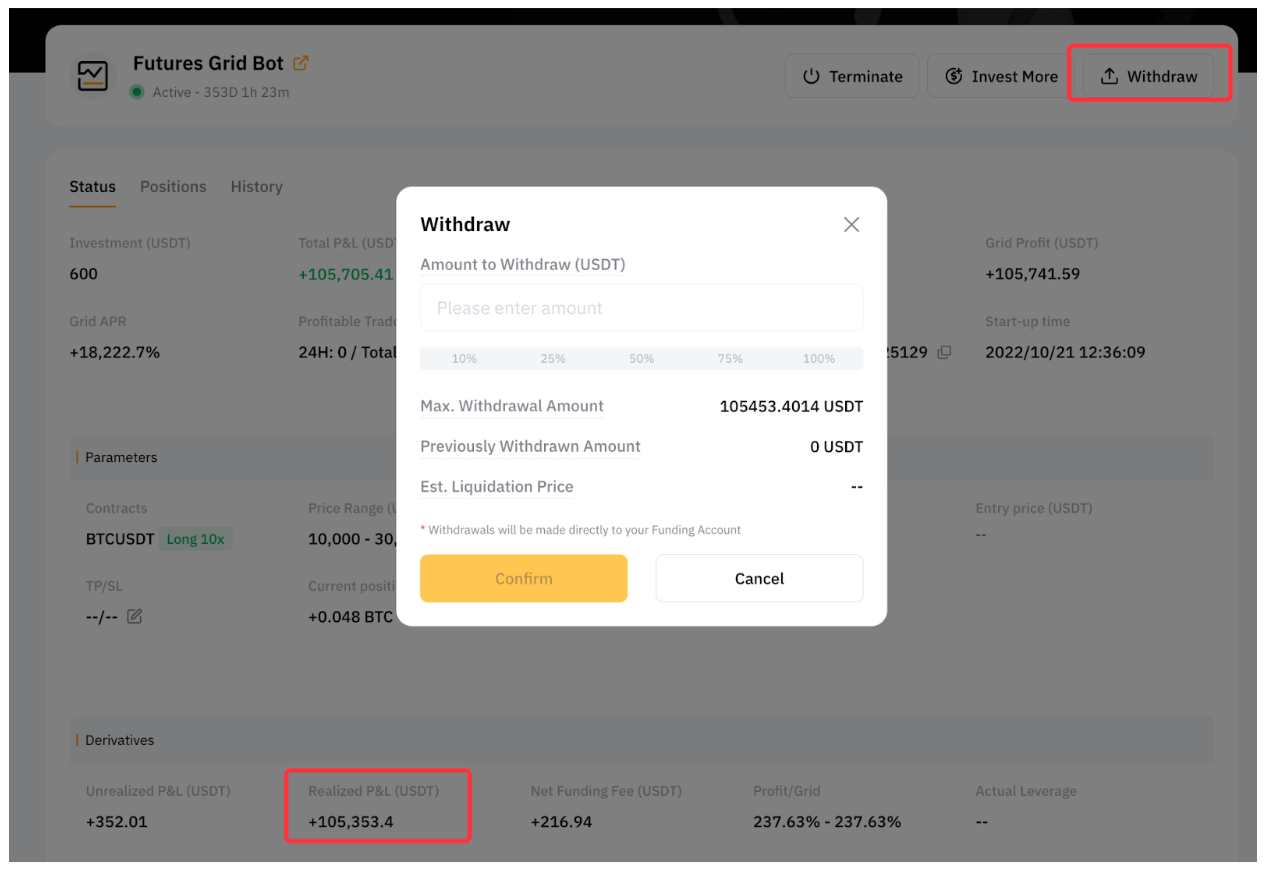Viewport: 1264px width, 872px height.
Task: Select the Status tab
Action: pos(92,187)
